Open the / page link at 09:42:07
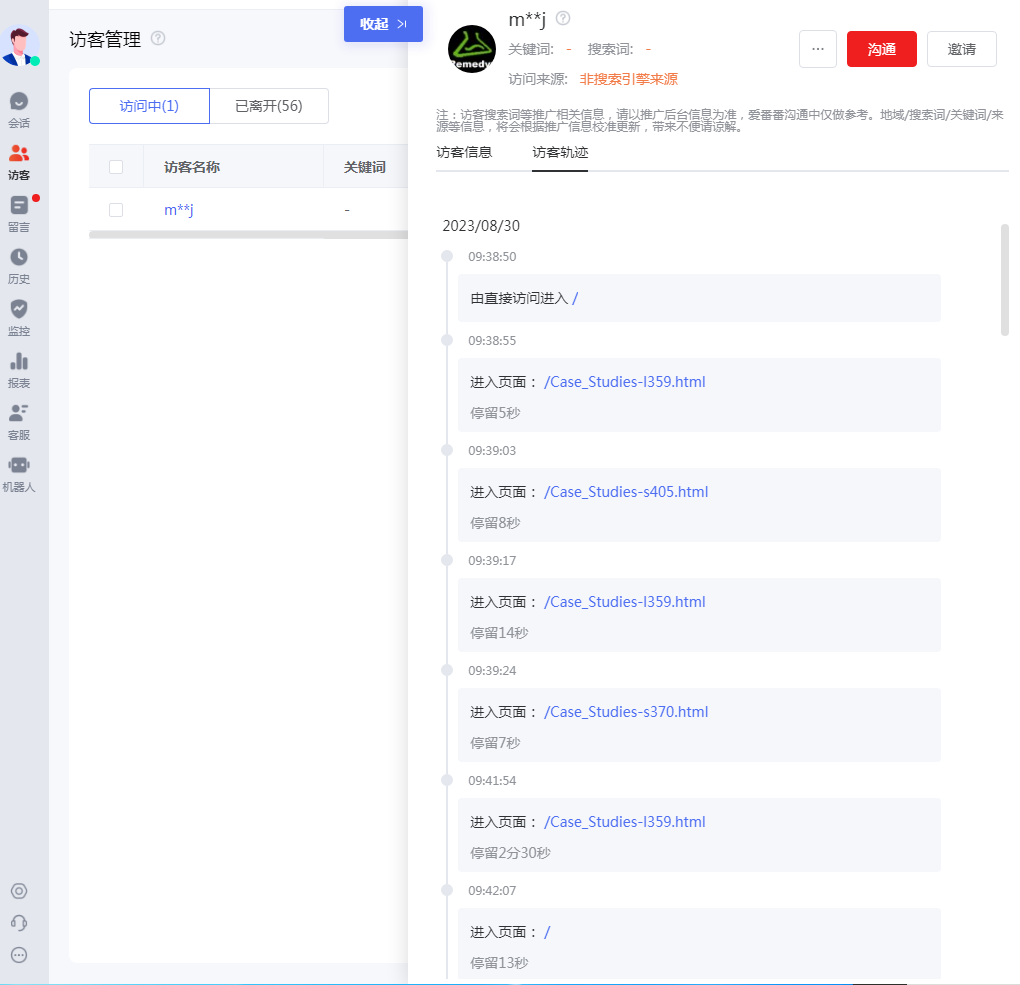 pyautogui.click(x=547, y=932)
